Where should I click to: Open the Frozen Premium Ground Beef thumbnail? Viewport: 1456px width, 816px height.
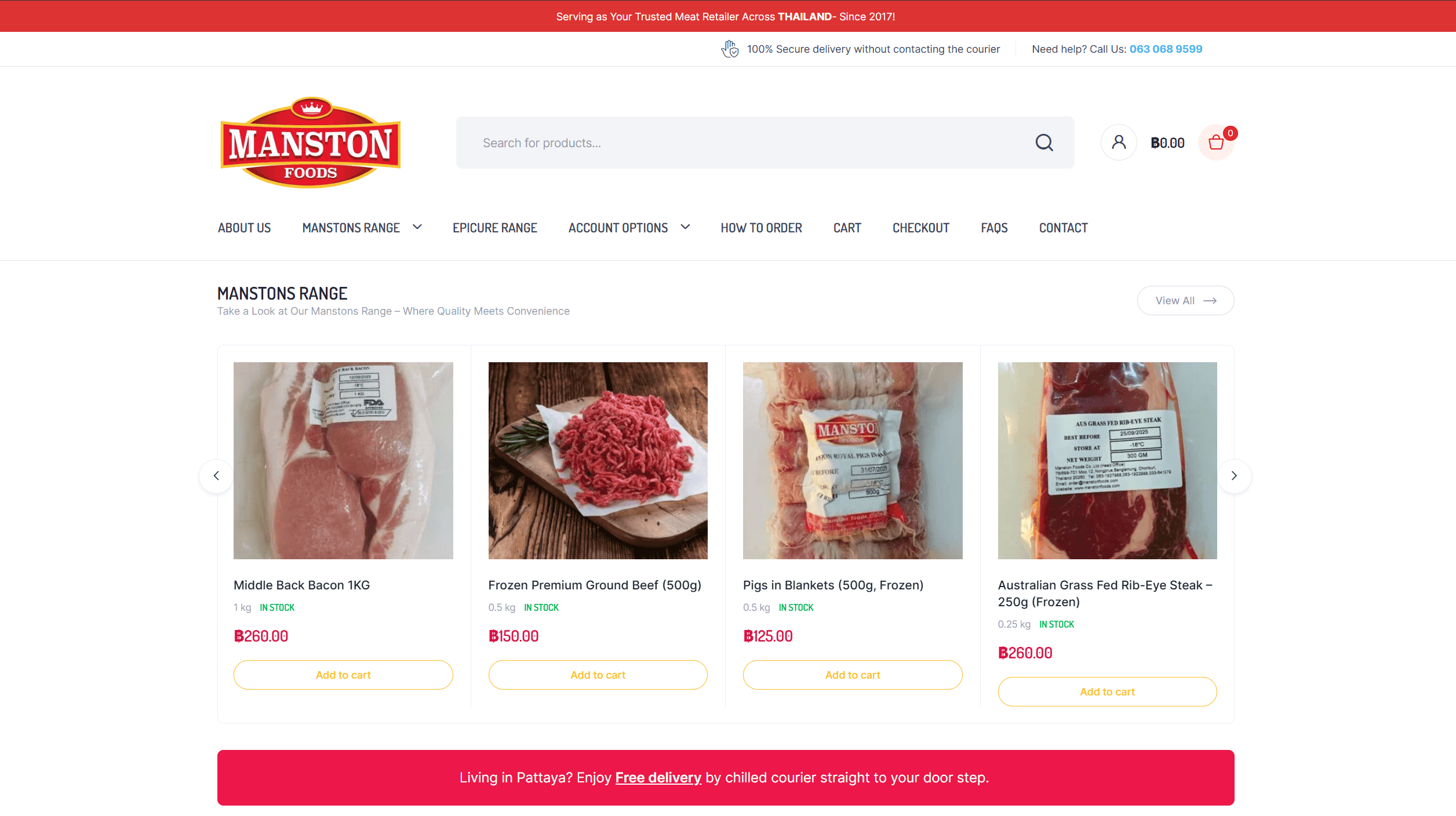click(x=598, y=461)
